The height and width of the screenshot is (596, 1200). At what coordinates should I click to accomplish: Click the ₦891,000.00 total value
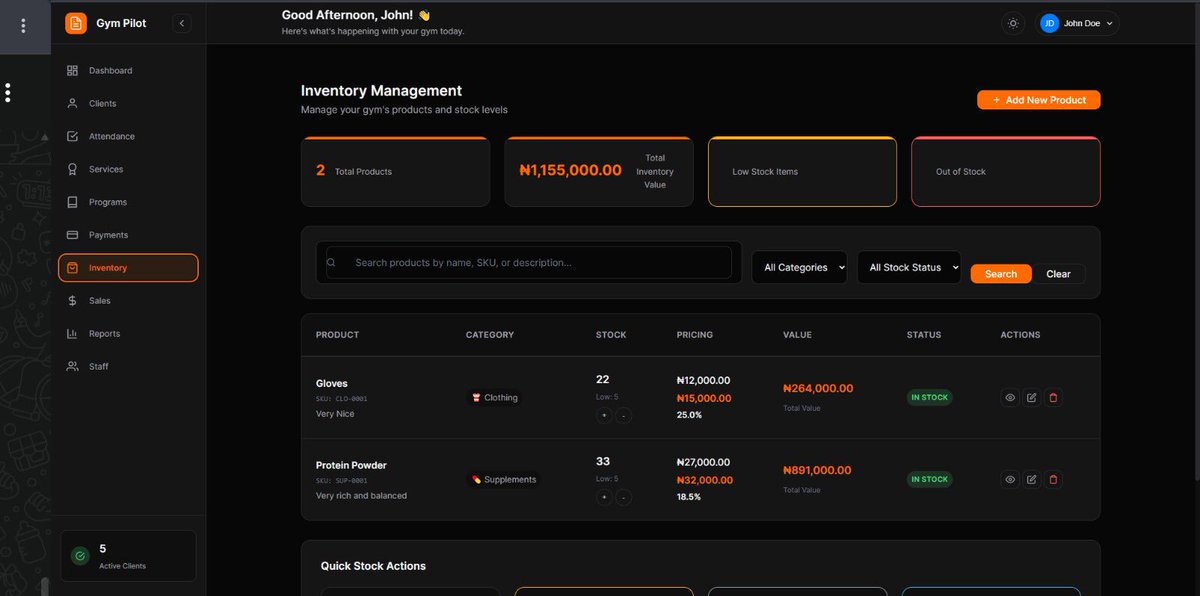(x=818, y=470)
